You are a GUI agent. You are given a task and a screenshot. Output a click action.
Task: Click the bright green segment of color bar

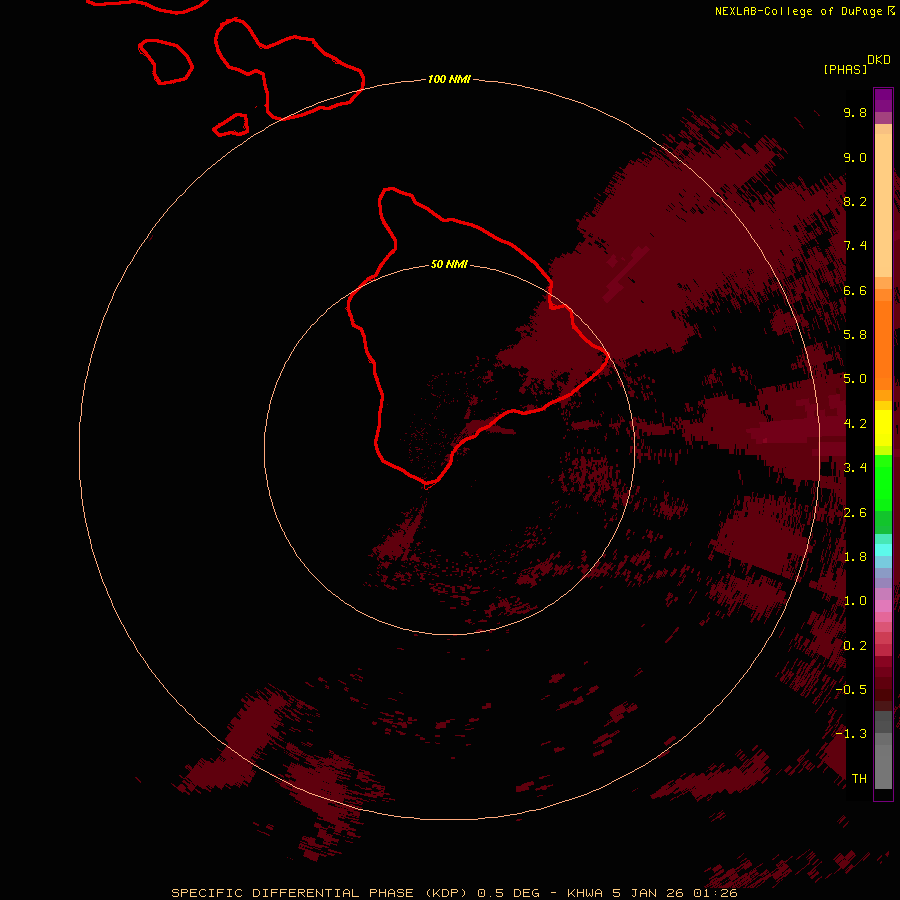(883, 483)
